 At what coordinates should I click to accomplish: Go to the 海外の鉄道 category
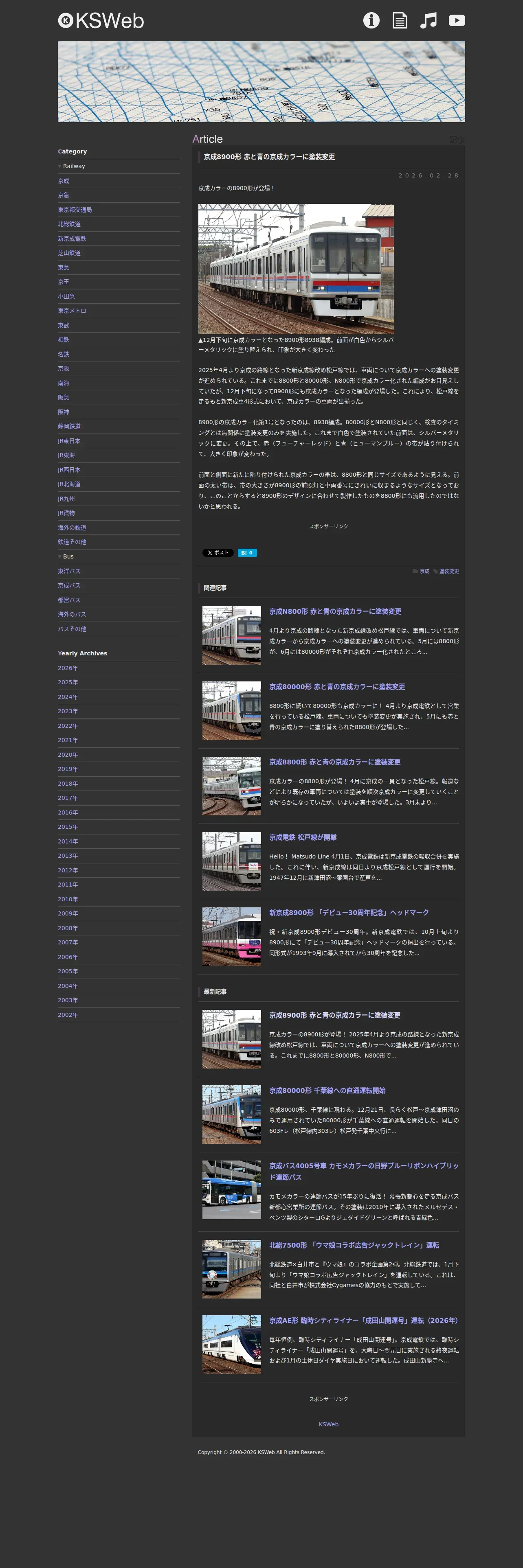[x=72, y=528]
